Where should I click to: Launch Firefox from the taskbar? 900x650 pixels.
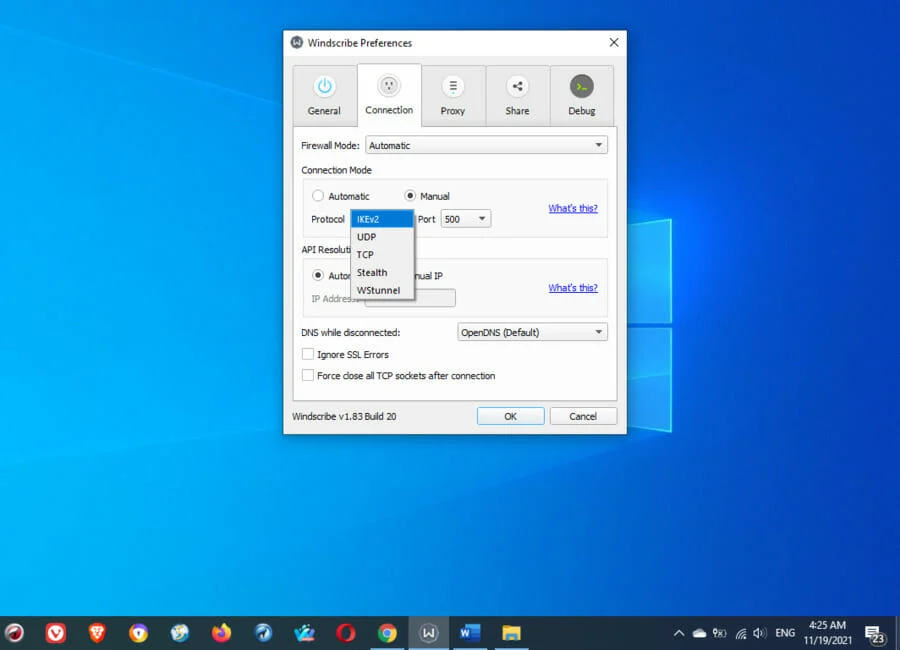[221, 632]
